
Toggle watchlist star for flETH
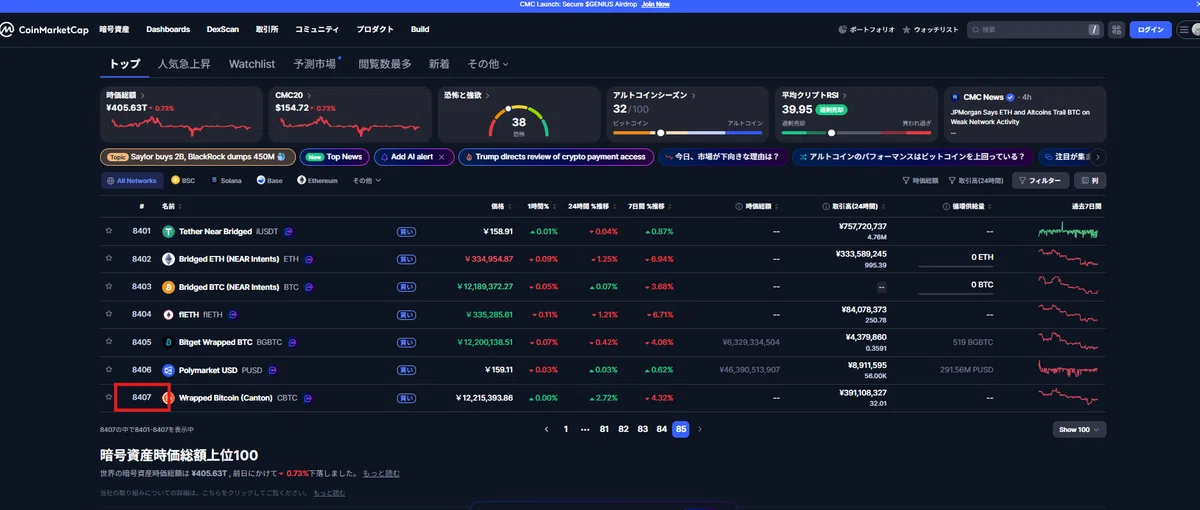109,314
